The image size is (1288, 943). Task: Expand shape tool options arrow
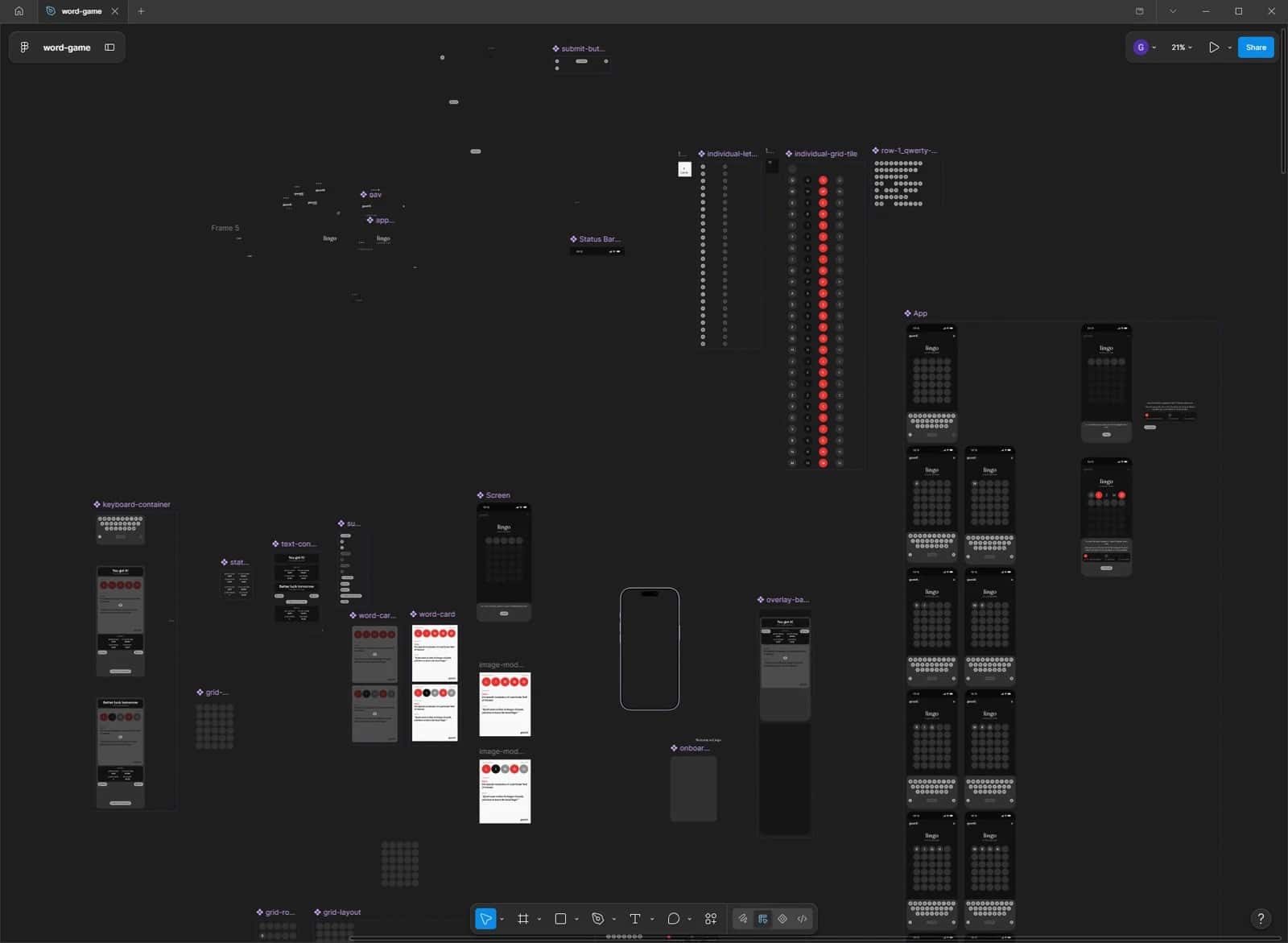[576, 919]
